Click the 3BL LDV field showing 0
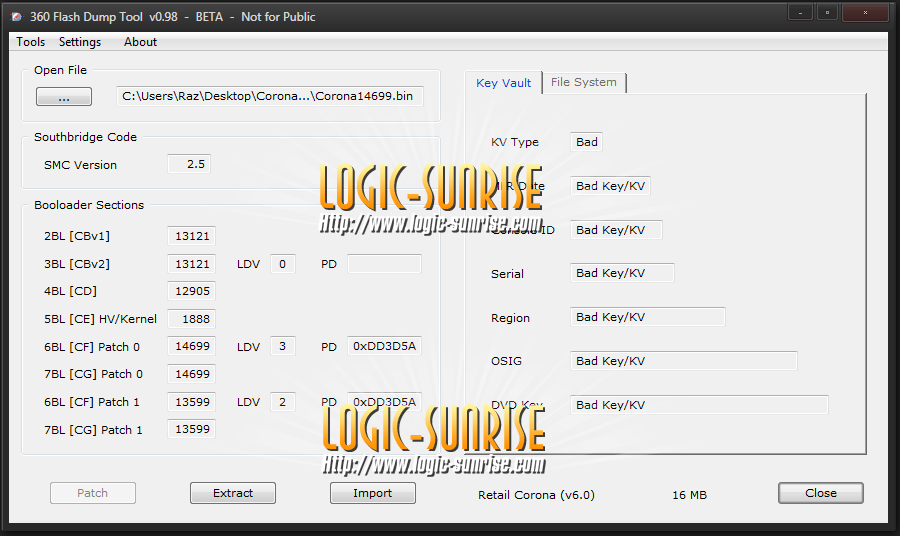This screenshot has width=900, height=536. 282,264
